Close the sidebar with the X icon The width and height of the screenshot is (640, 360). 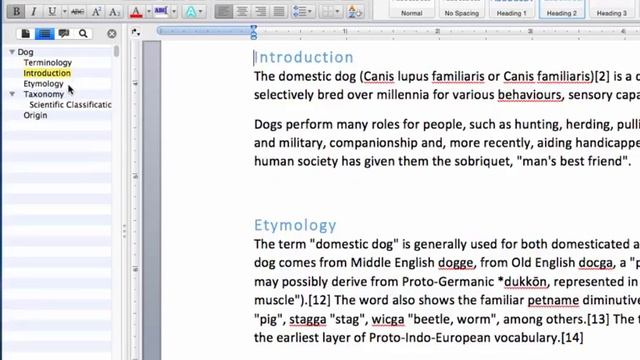point(111,34)
